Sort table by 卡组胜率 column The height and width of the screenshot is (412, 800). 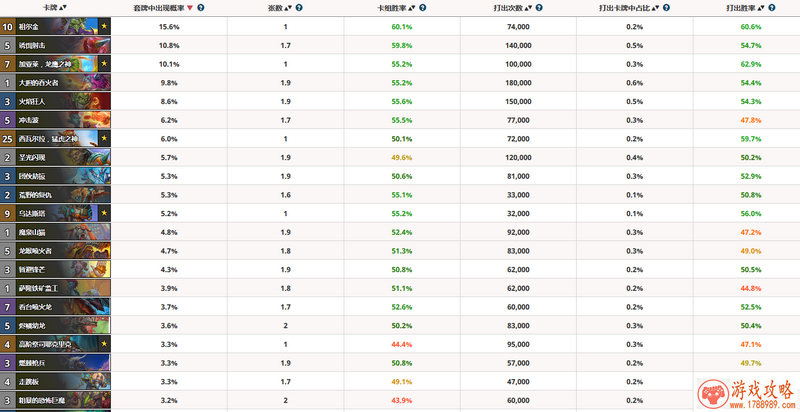pyautogui.click(x=395, y=8)
